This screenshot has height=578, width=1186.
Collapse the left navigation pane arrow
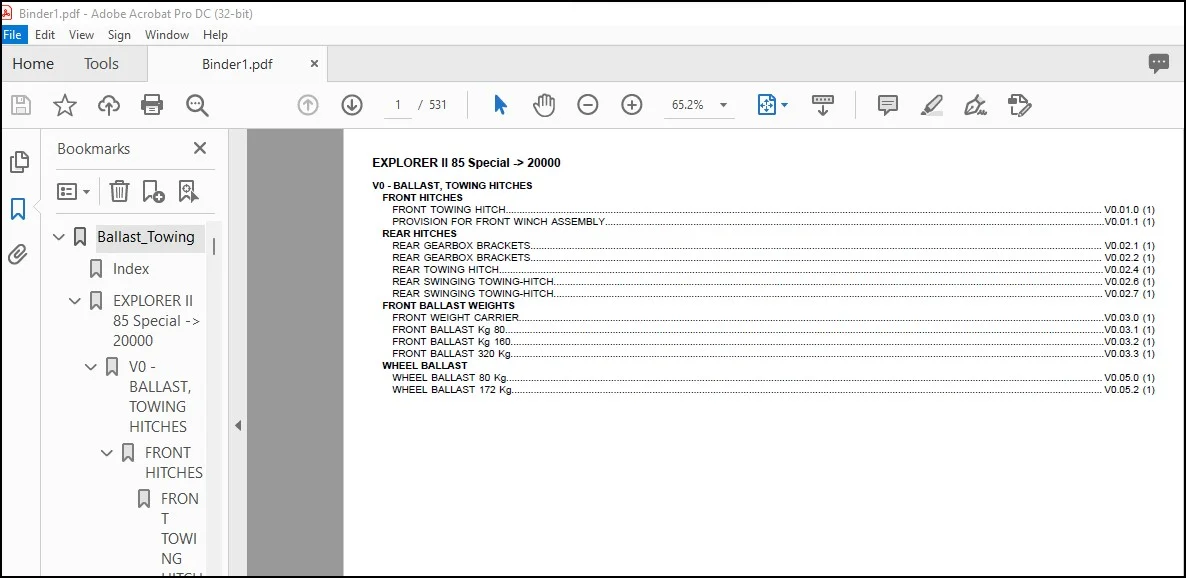(x=238, y=426)
